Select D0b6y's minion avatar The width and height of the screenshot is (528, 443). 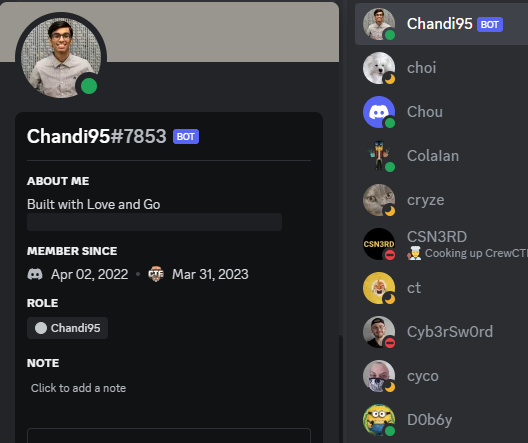379,420
